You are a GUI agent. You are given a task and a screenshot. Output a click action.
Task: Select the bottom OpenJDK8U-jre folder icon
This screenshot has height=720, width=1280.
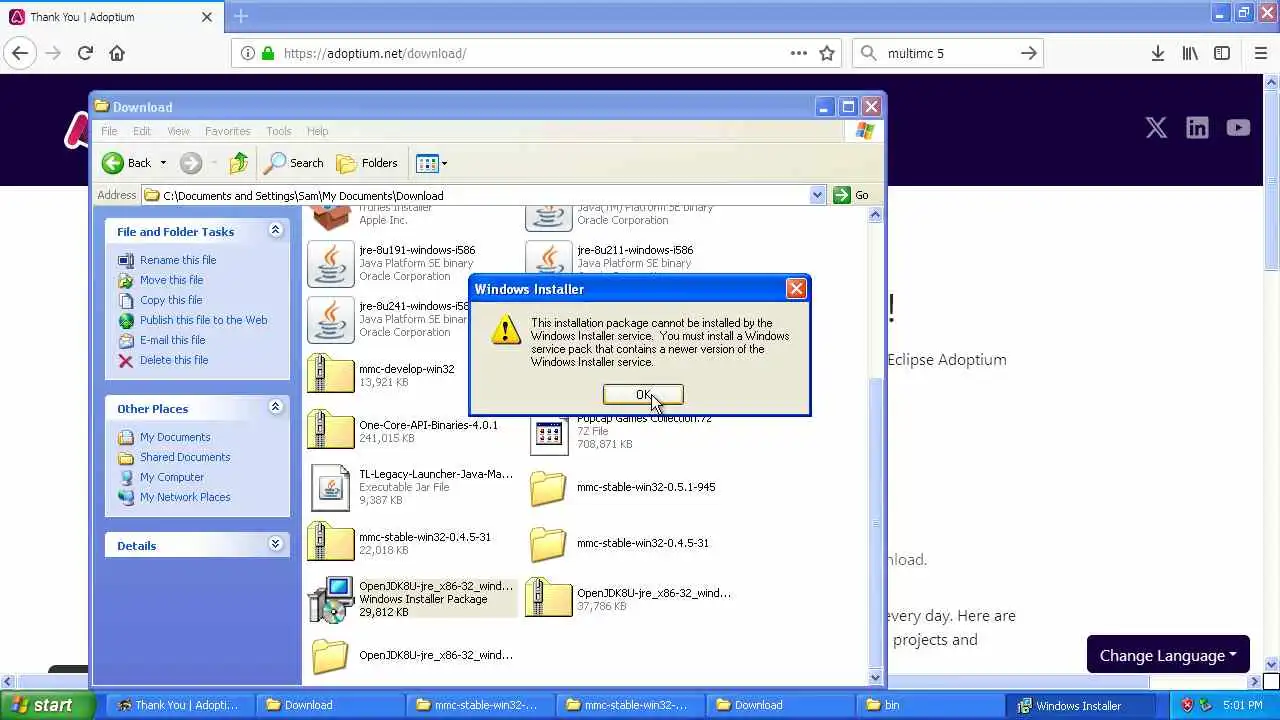click(x=331, y=655)
